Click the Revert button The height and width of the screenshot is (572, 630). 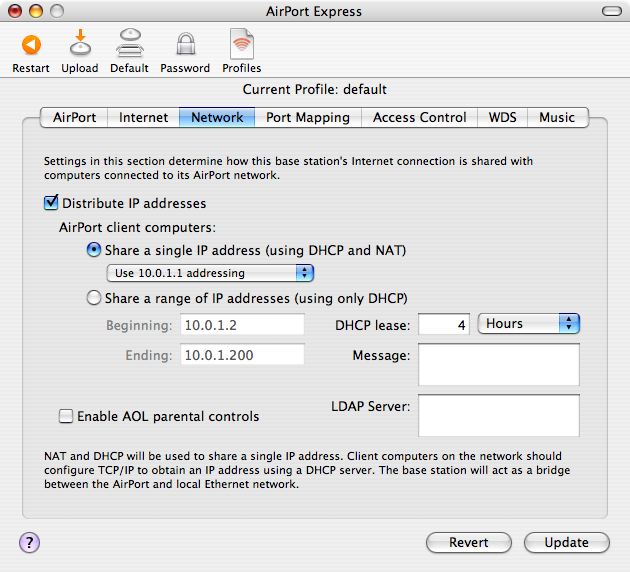click(469, 542)
